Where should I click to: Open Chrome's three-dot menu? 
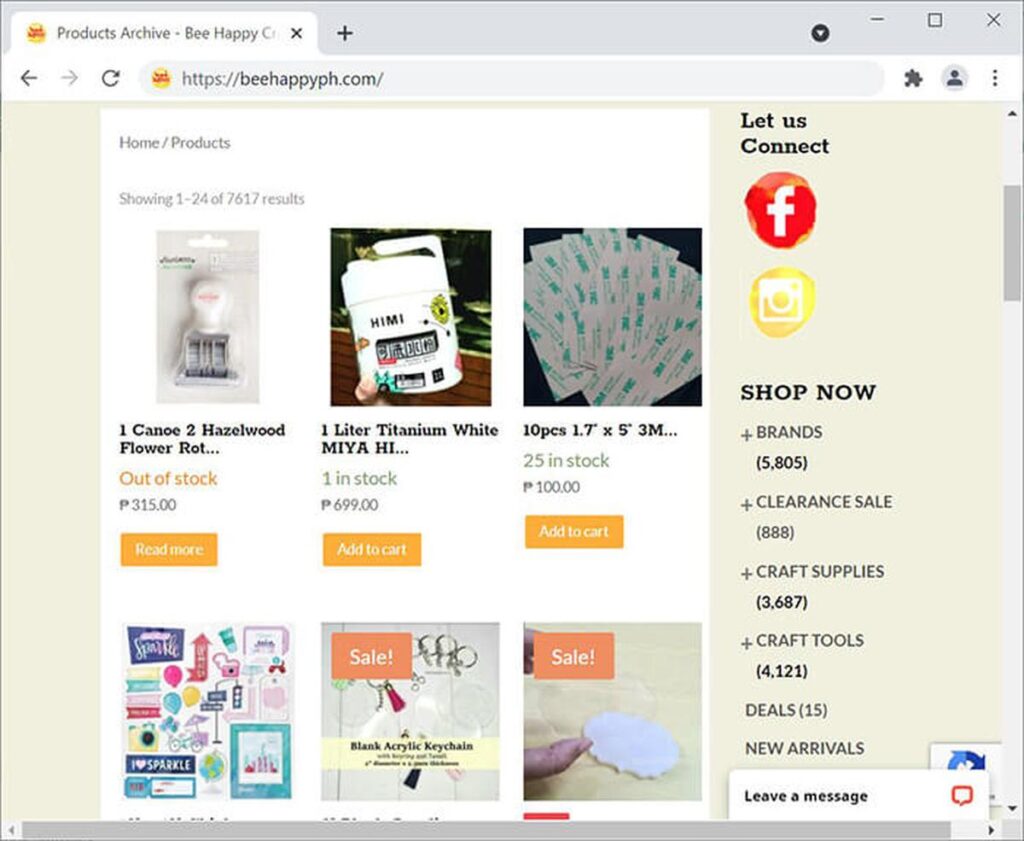(x=996, y=78)
